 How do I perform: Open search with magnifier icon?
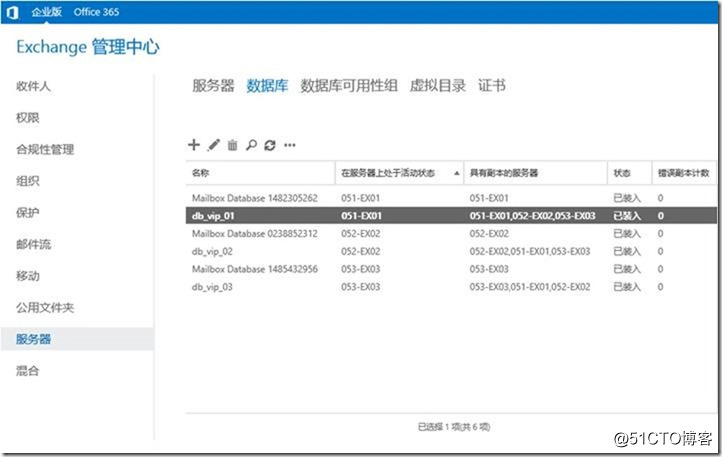point(251,145)
